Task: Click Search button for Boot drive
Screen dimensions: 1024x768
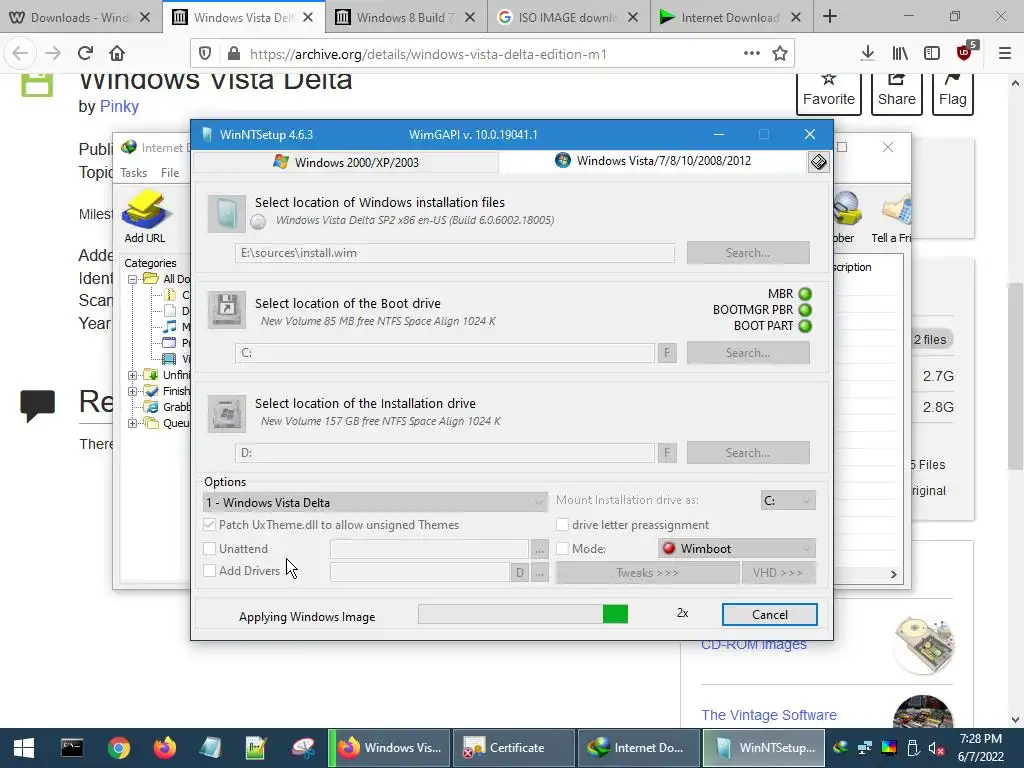Action: click(748, 353)
